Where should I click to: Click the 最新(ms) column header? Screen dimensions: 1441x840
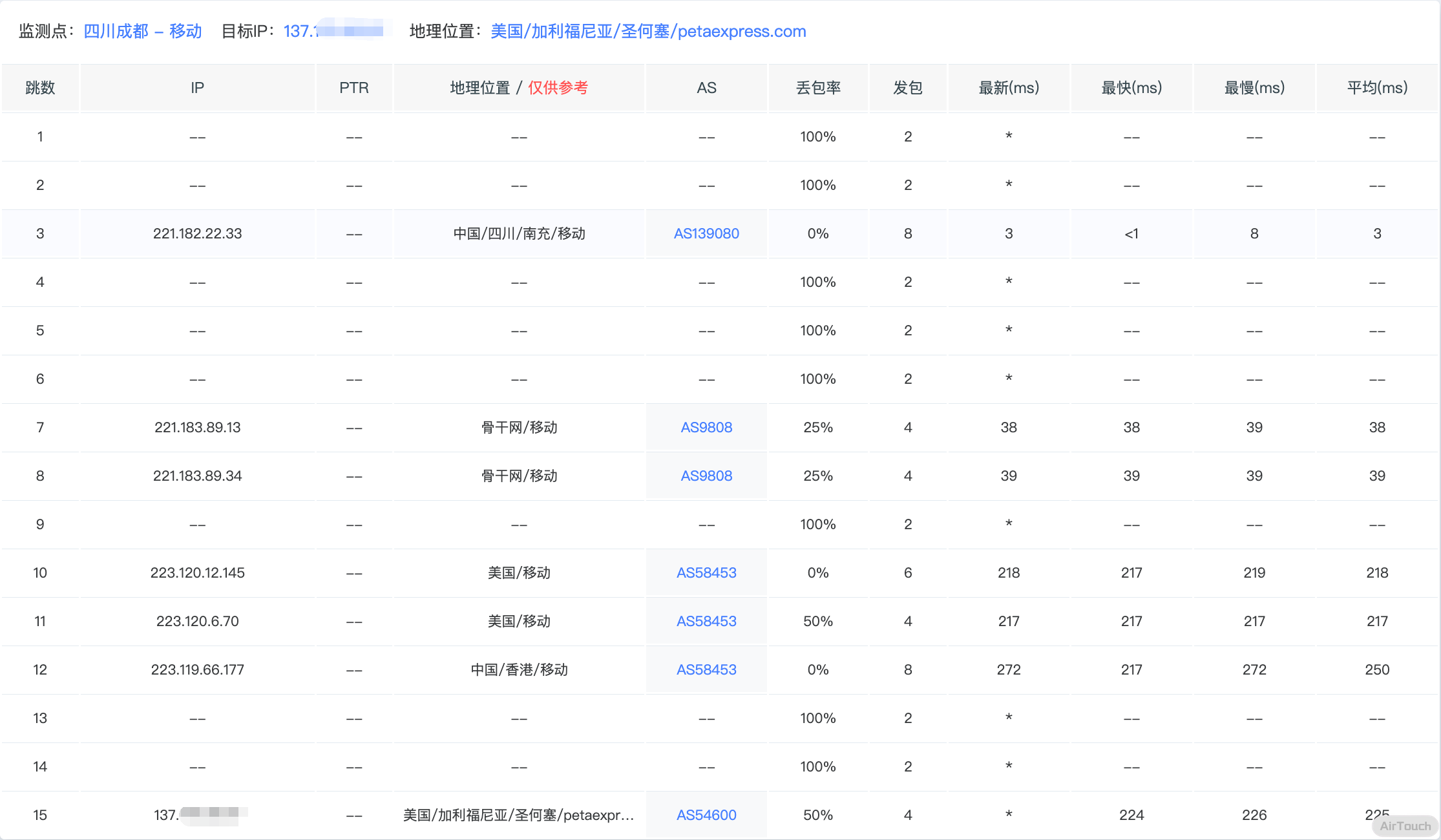tap(1009, 88)
